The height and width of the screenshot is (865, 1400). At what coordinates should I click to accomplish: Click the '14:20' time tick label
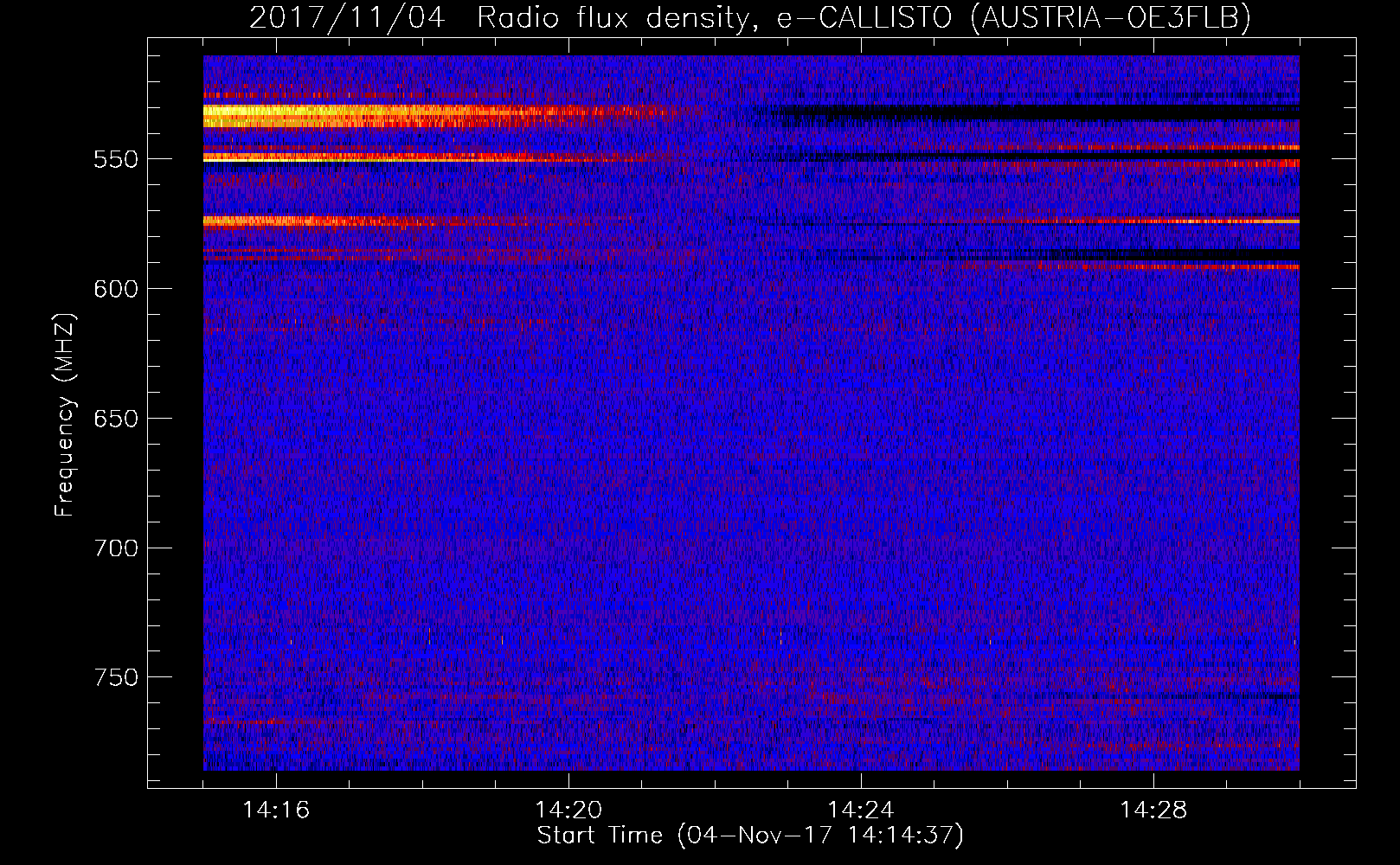pyautogui.click(x=568, y=810)
